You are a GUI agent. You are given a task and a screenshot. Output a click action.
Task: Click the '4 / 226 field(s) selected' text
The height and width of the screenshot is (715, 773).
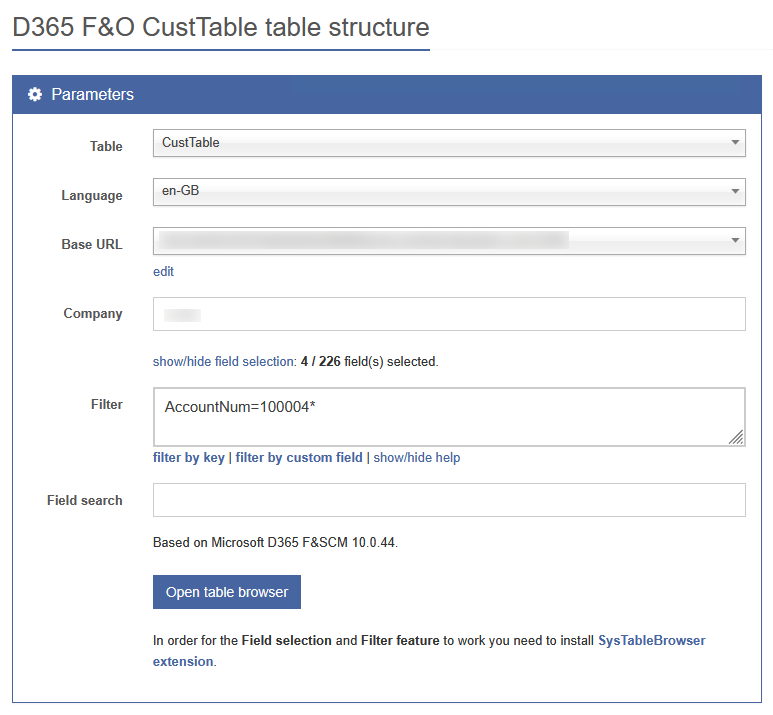pos(369,361)
